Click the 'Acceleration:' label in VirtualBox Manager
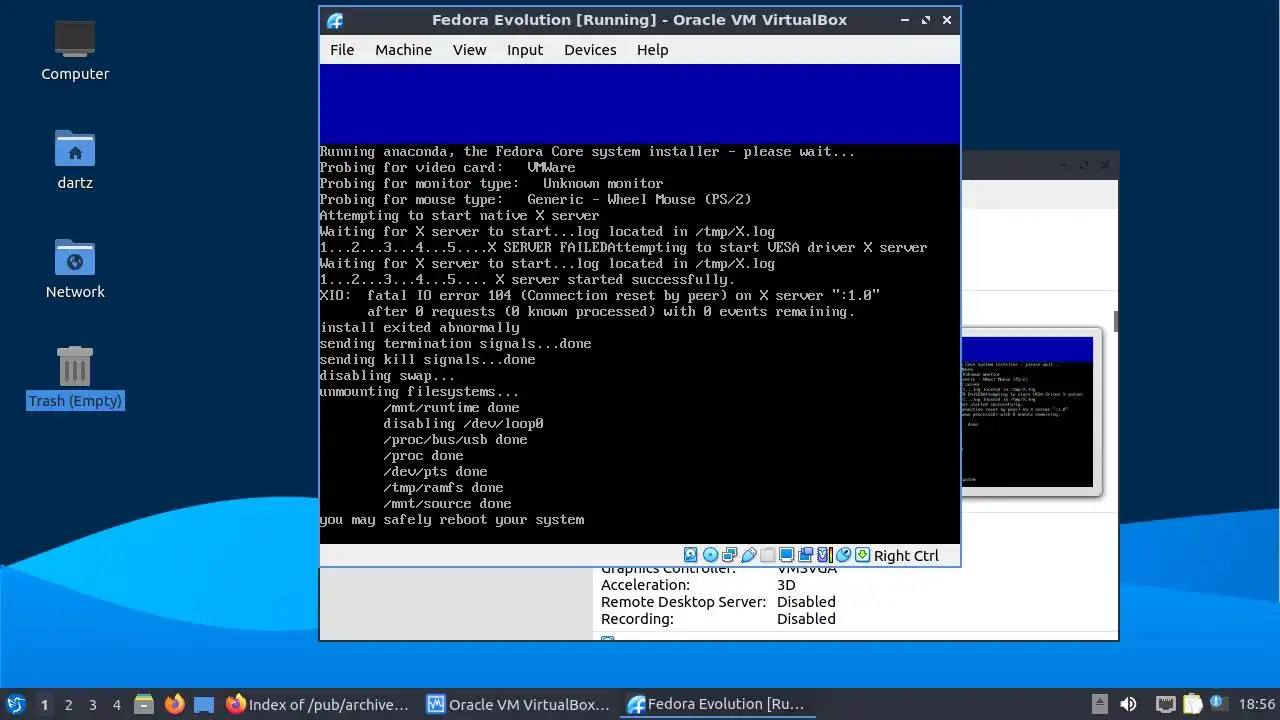Image resolution: width=1280 pixels, height=720 pixels. click(645, 585)
